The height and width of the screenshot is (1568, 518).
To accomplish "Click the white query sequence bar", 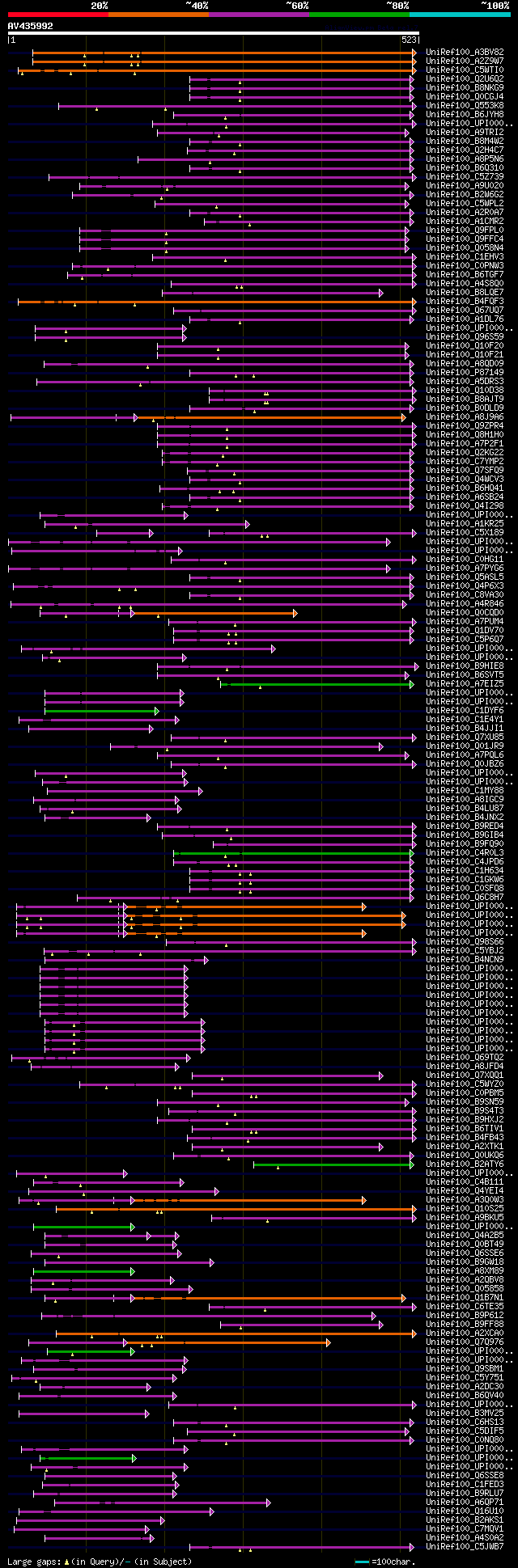I will (x=213, y=33).
